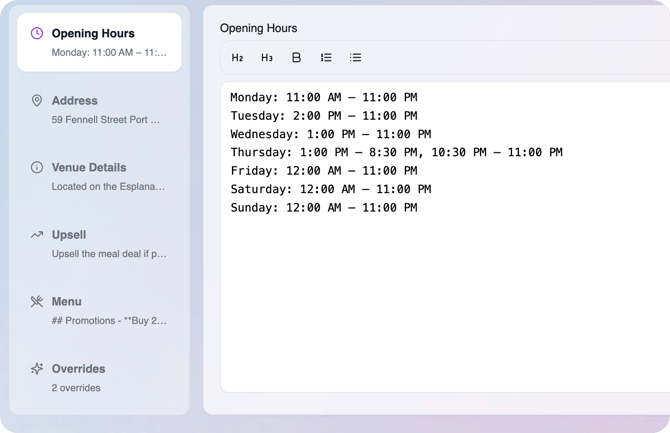Click the Saturday hours line
This screenshot has width=670, height=433.
tap(331, 189)
